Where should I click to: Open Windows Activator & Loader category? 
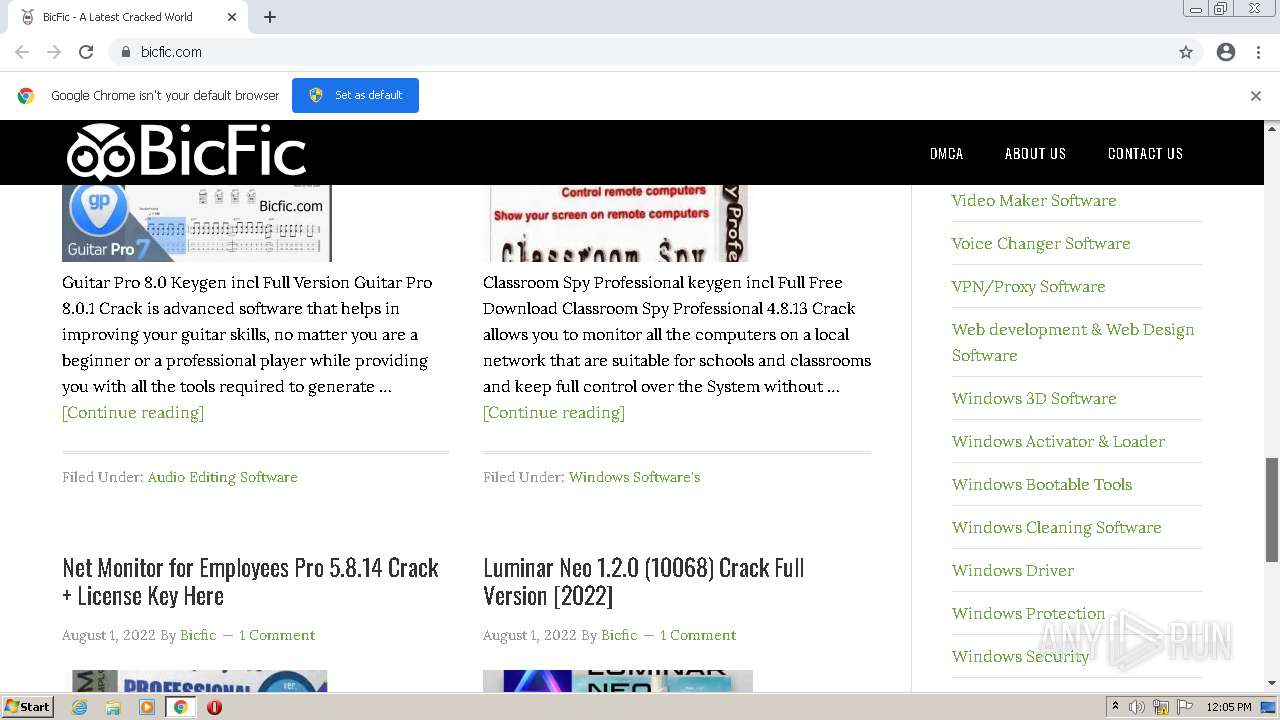(x=1058, y=441)
